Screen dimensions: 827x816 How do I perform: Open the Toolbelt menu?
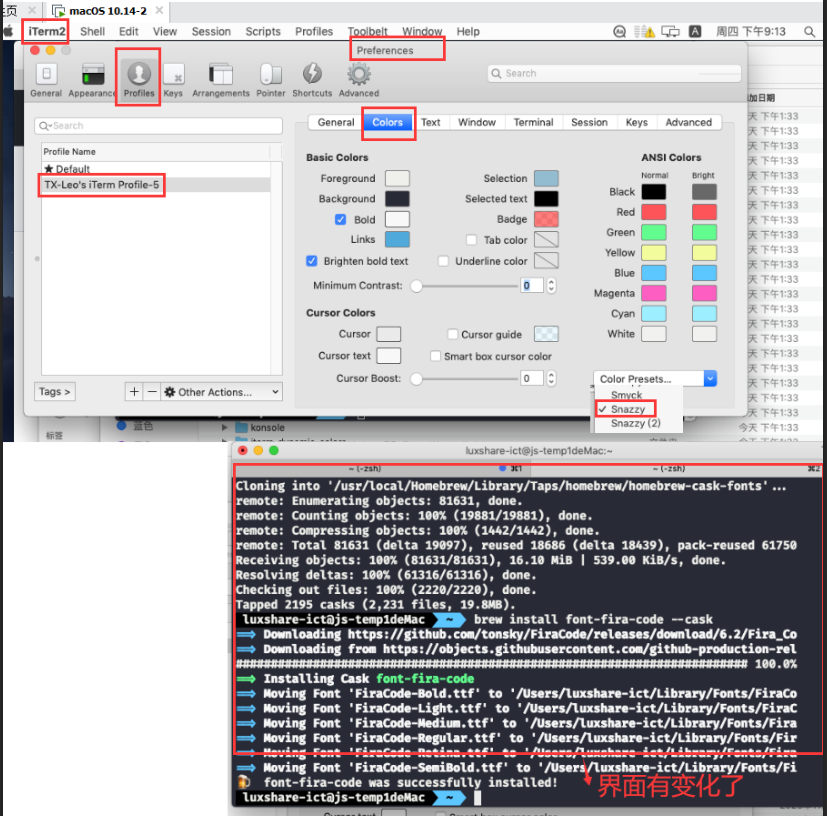point(368,32)
